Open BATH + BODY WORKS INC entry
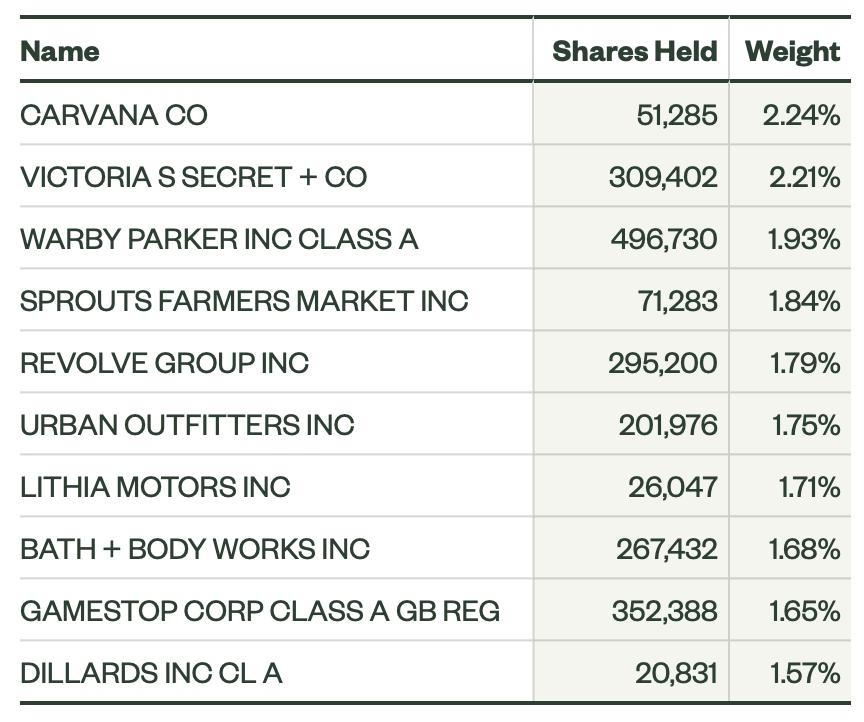The image size is (864, 722). (195, 549)
